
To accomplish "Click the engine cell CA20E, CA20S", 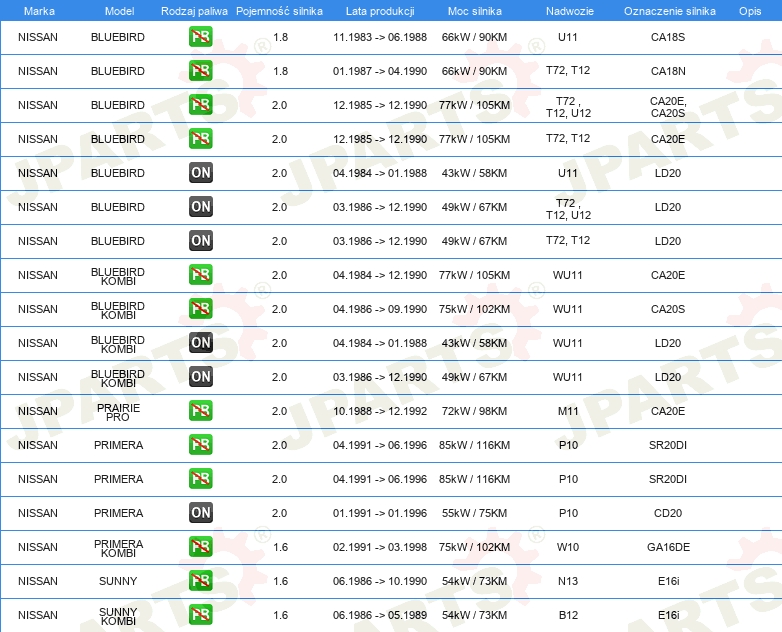I will pyautogui.click(x=668, y=107).
